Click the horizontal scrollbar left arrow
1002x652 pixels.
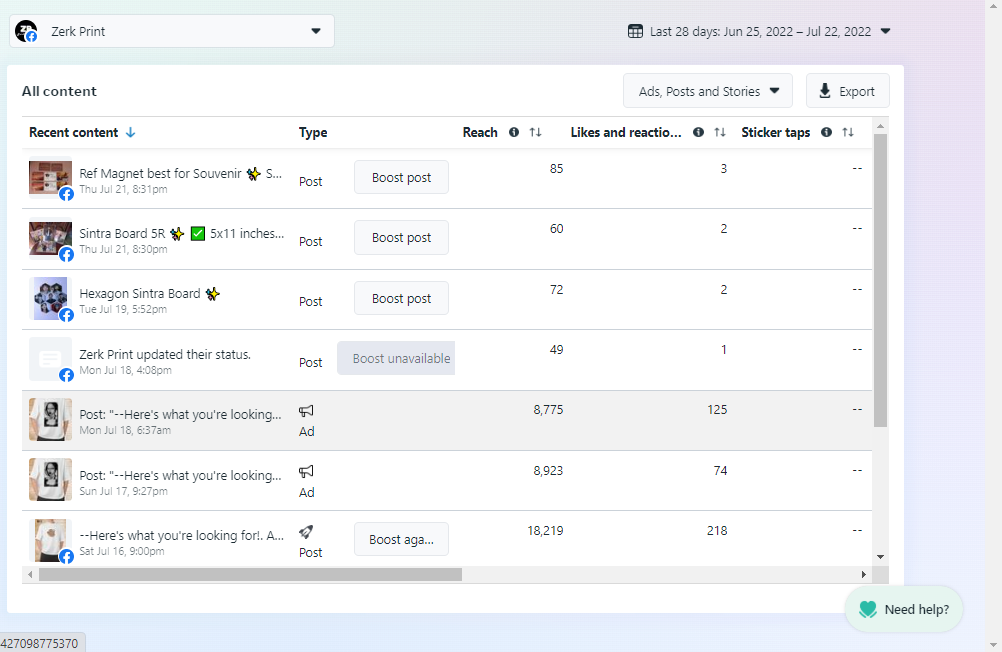[30, 575]
